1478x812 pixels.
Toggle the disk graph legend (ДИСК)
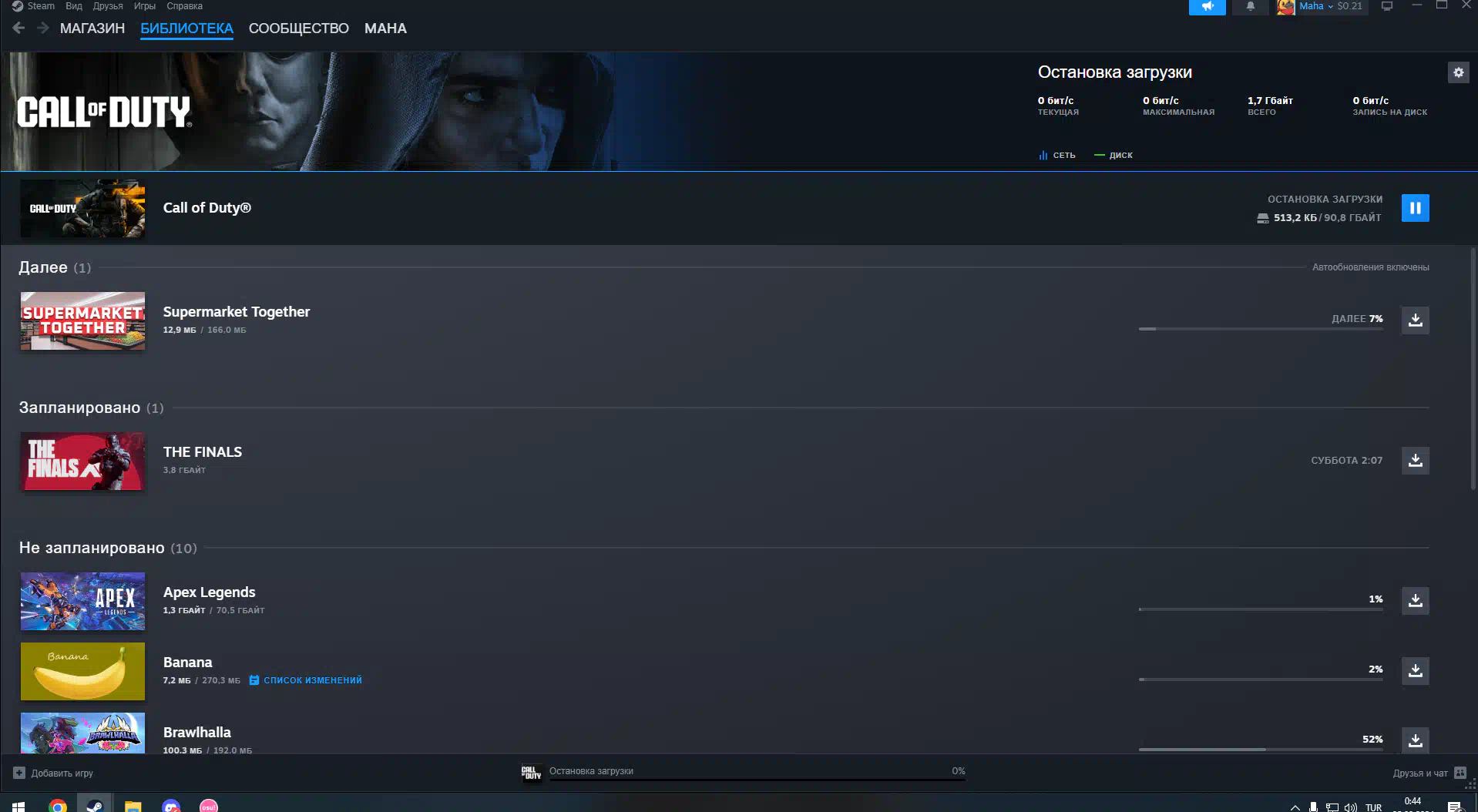[x=1114, y=156]
